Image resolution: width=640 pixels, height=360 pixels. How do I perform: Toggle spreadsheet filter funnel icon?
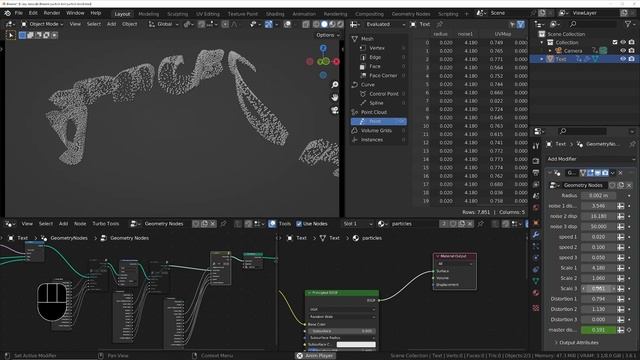point(520,24)
